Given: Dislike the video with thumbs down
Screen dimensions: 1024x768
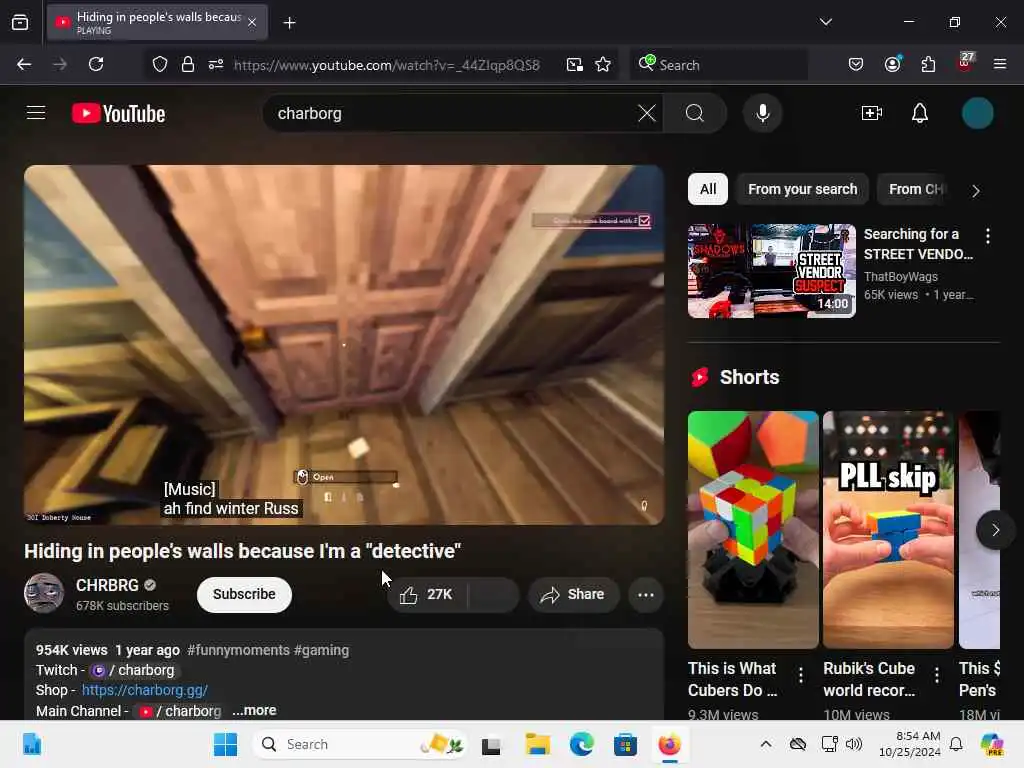Looking at the screenshot, I should point(493,594).
